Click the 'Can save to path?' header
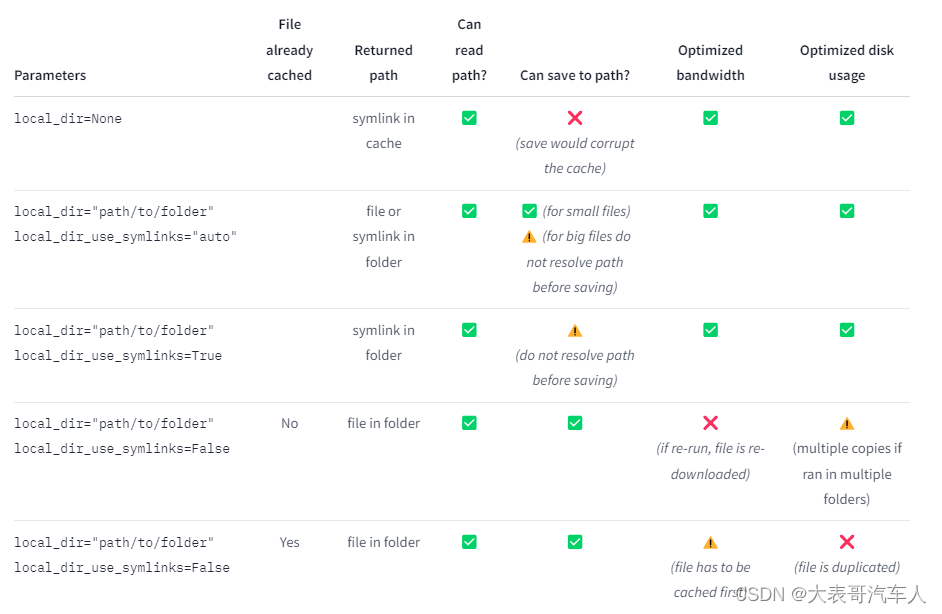This screenshot has height=614, width=942. (575, 75)
